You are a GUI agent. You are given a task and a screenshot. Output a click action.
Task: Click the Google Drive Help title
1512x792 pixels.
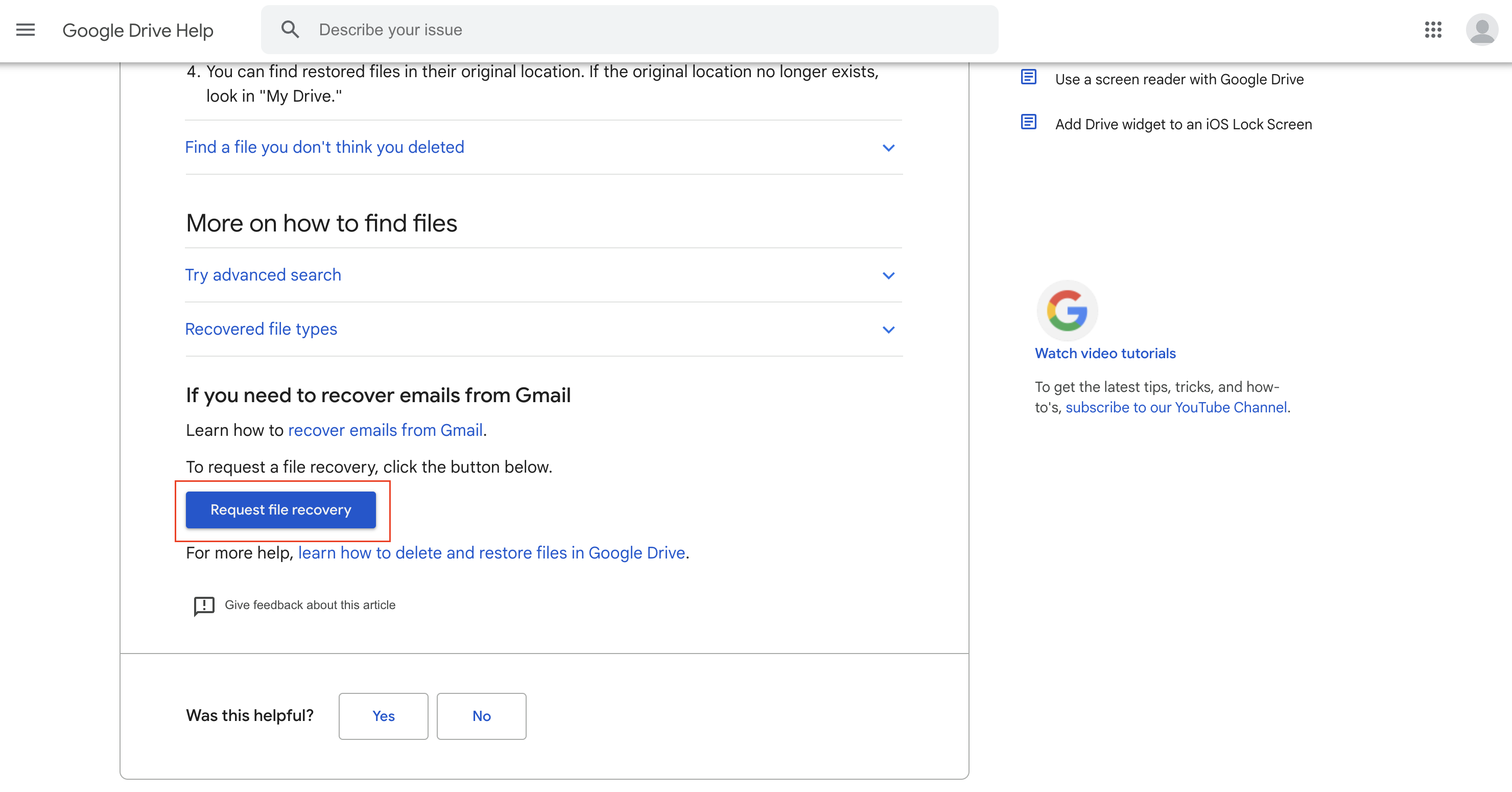(x=138, y=30)
